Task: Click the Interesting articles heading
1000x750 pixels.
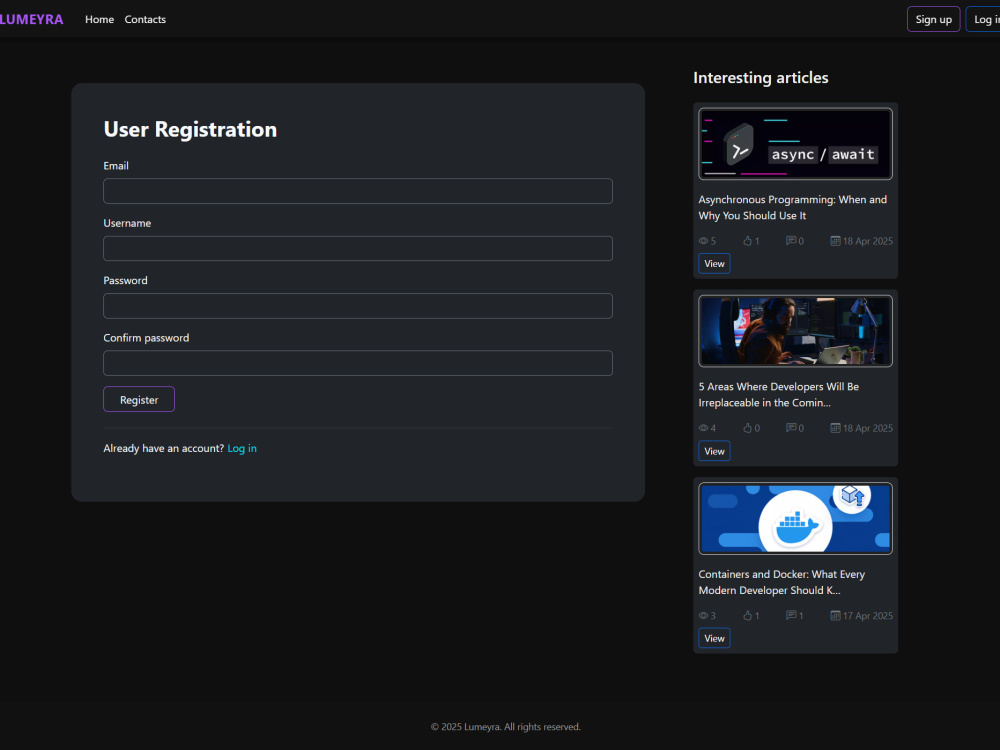Action: [x=761, y=78]
